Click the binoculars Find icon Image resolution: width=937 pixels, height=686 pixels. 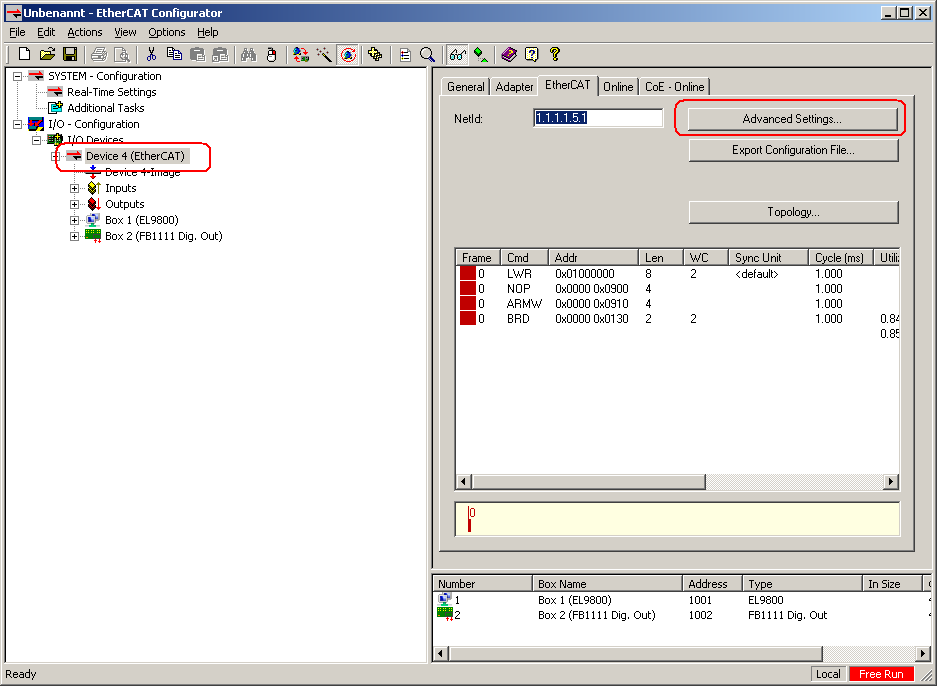(249, 54)
